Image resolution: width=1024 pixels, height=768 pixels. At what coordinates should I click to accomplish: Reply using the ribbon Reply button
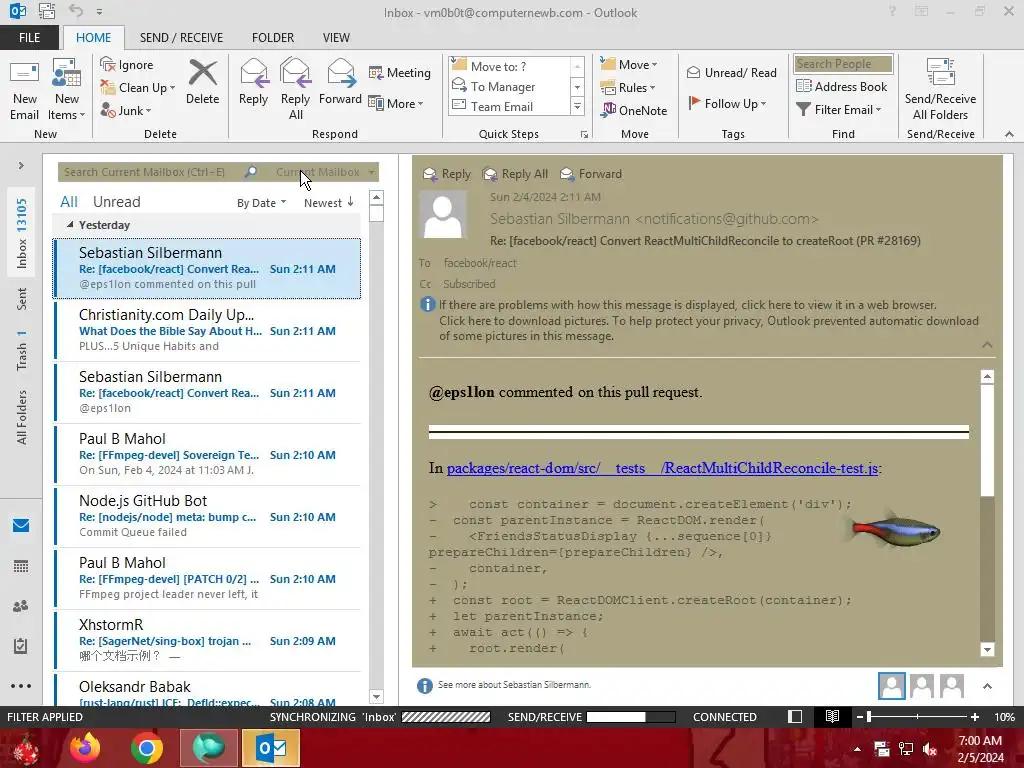(x=253, y=83)
